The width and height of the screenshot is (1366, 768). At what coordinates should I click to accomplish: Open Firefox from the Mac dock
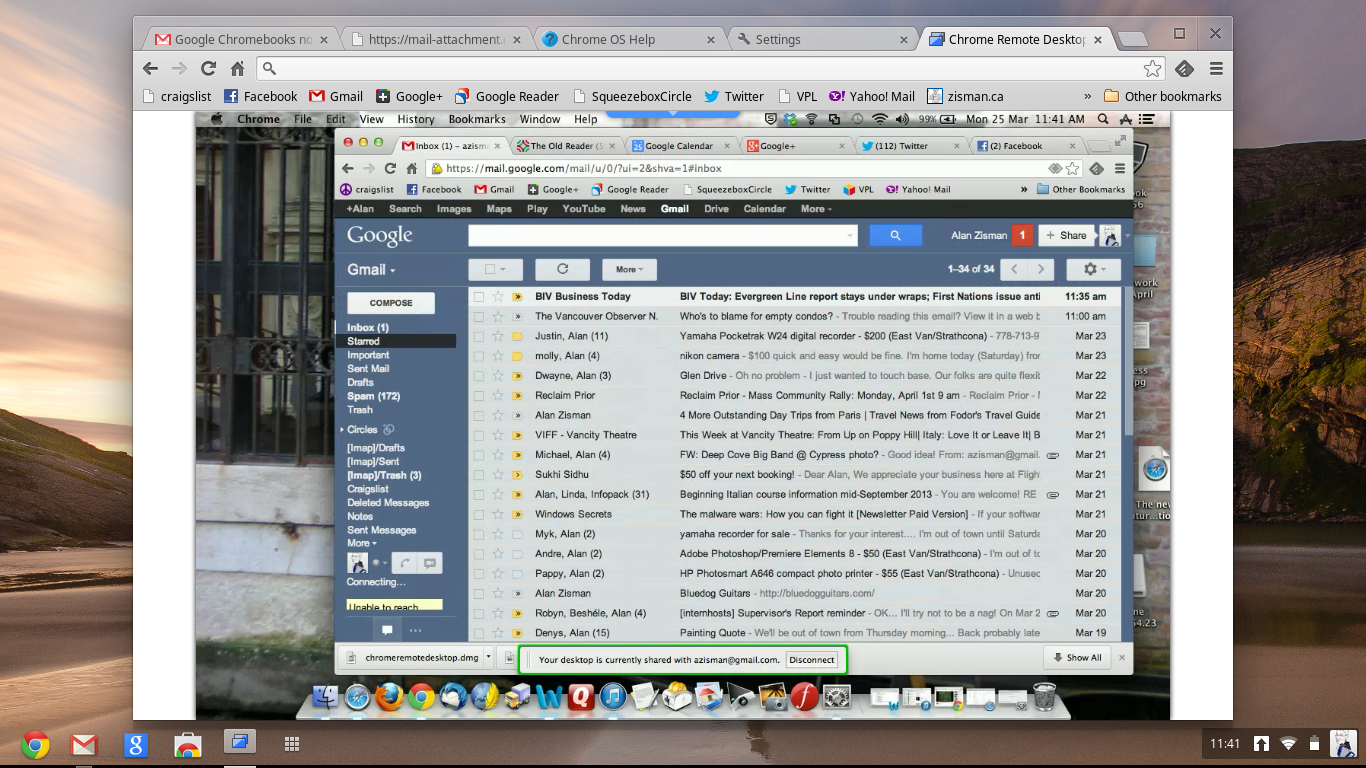tap(389, 697)
